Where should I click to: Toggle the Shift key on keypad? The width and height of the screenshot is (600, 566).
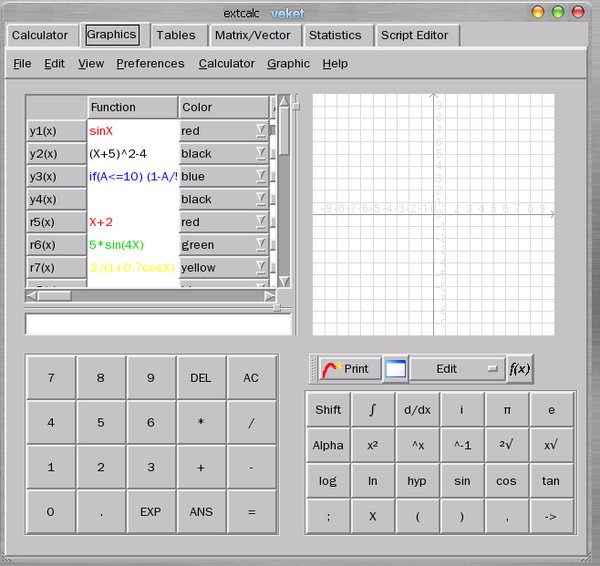tap(328, 409)
